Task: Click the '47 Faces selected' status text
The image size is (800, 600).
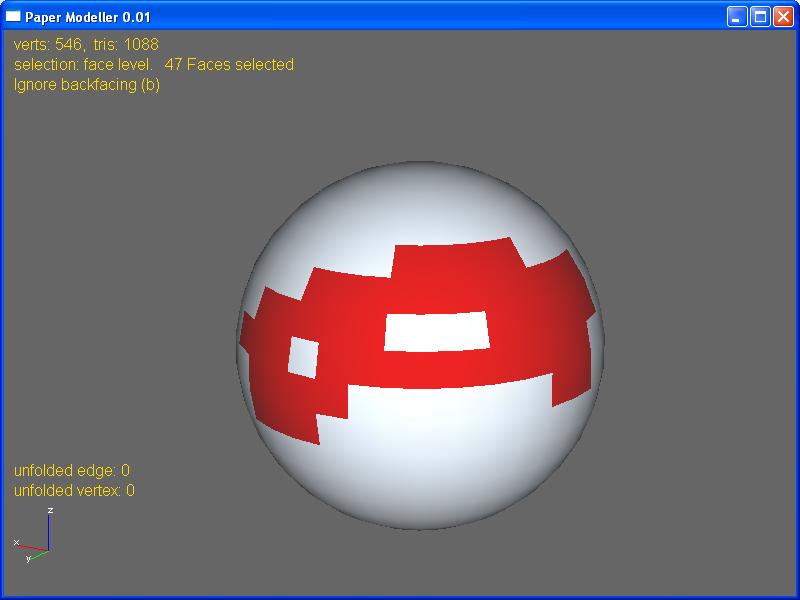Action: (x=229, y=64)
